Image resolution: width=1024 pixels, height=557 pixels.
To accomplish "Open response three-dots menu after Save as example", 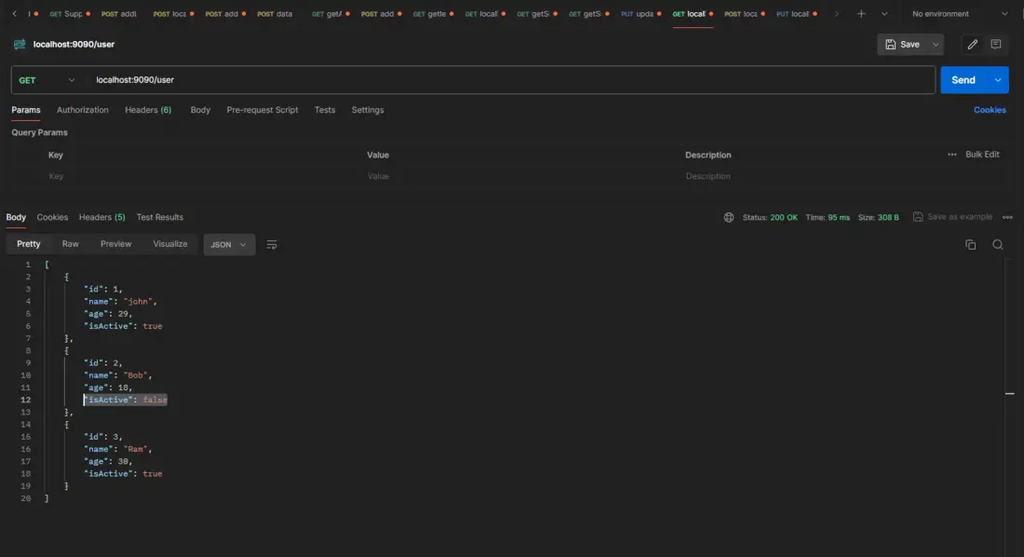I will [1008, 217].
